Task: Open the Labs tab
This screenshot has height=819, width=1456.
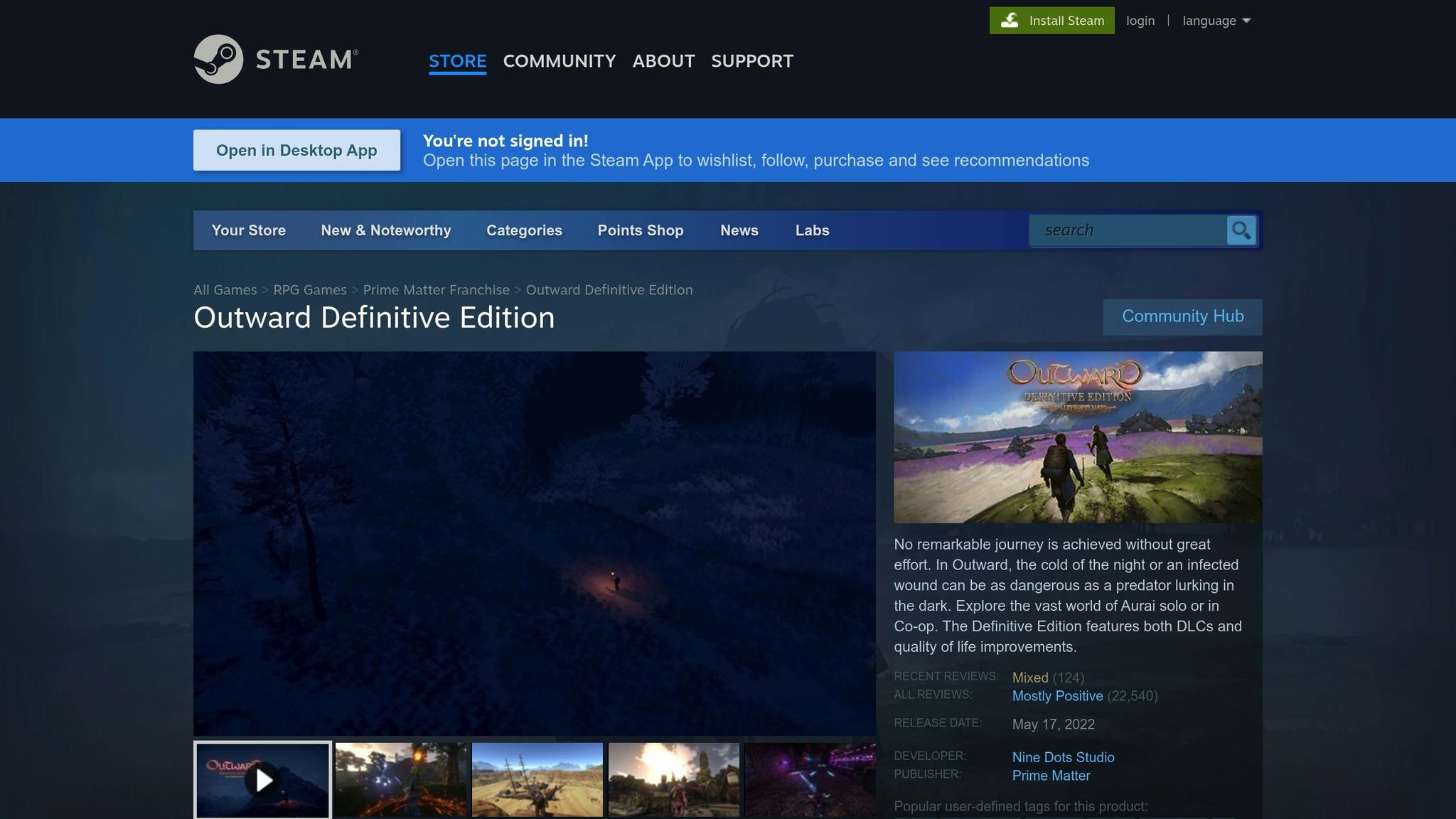Action: (x=812, y=230)
